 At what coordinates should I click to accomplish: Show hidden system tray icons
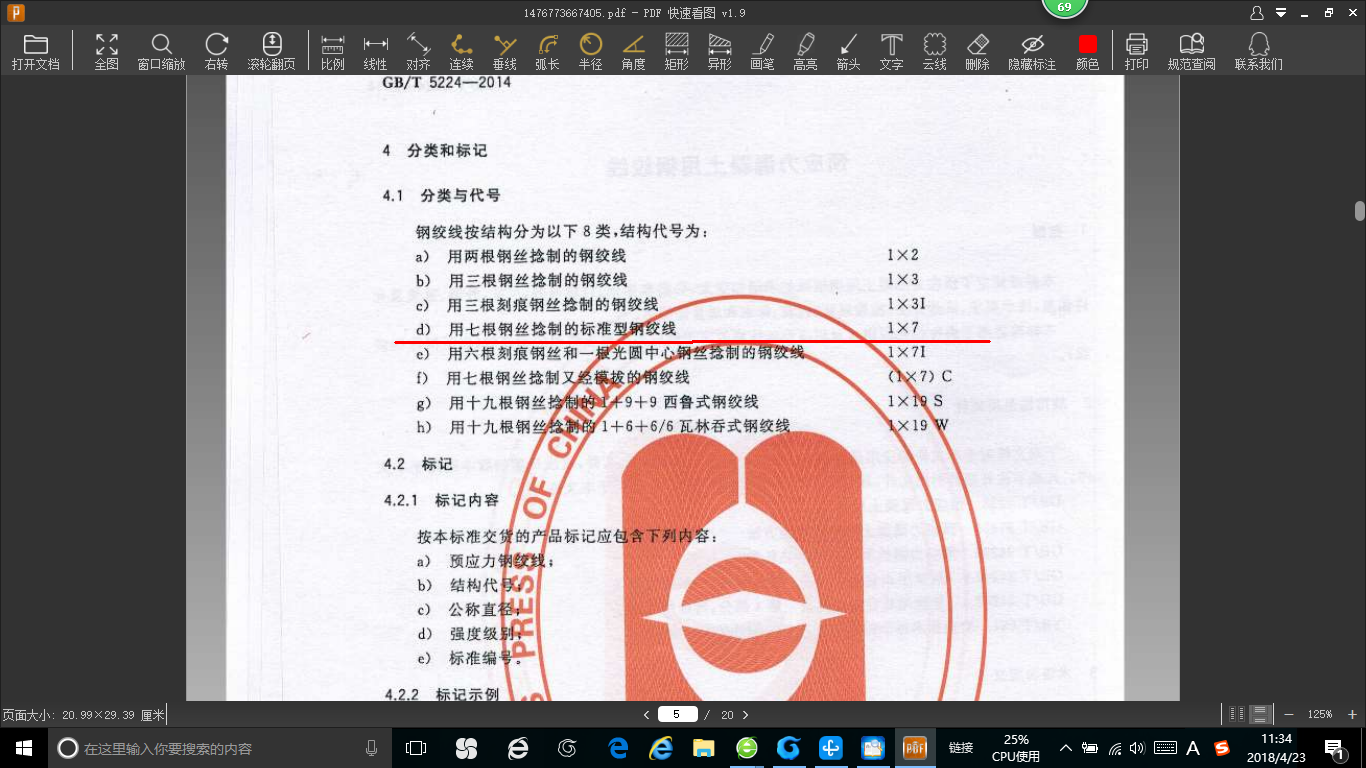1066,747
